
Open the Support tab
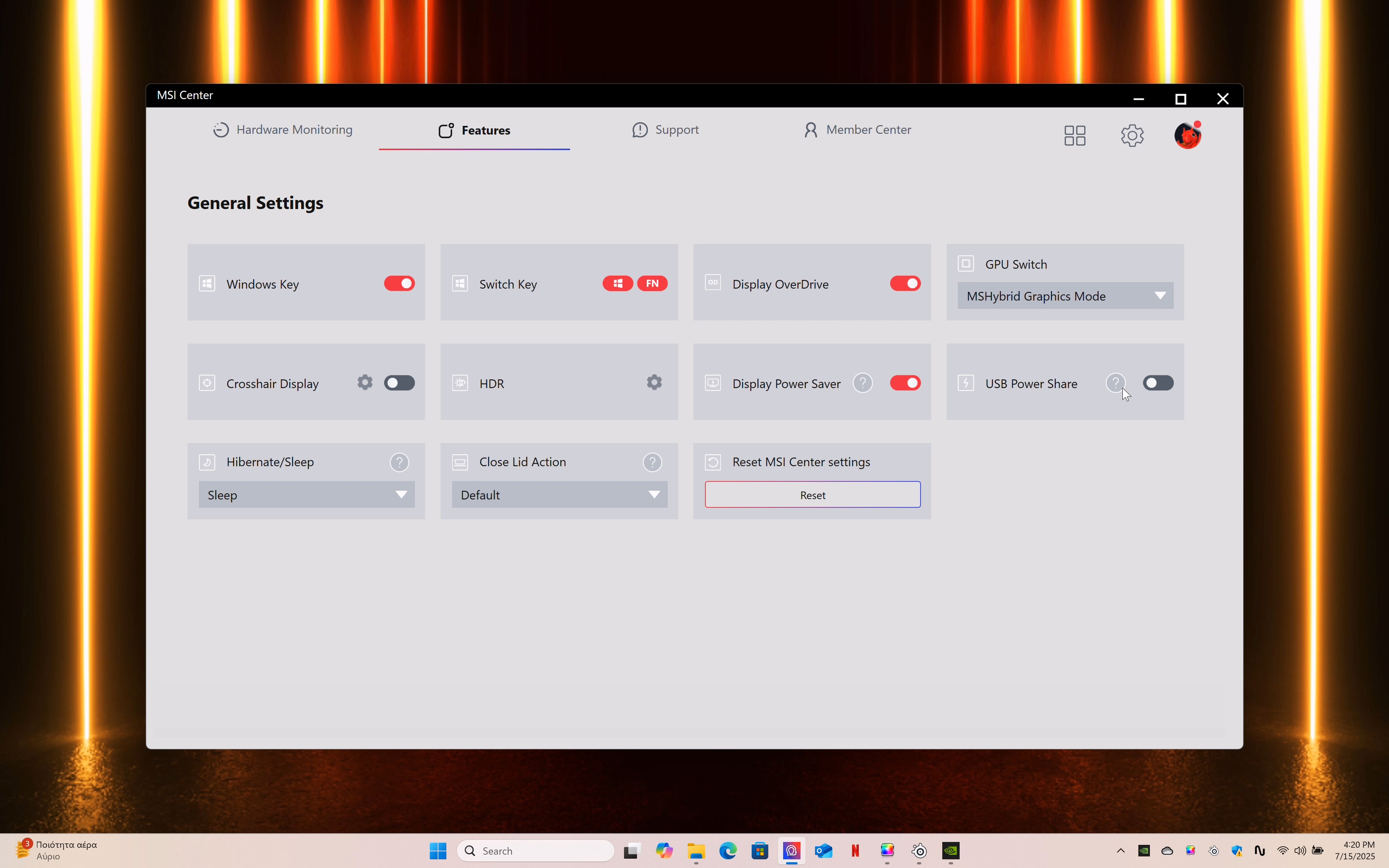tap(665, 130)
